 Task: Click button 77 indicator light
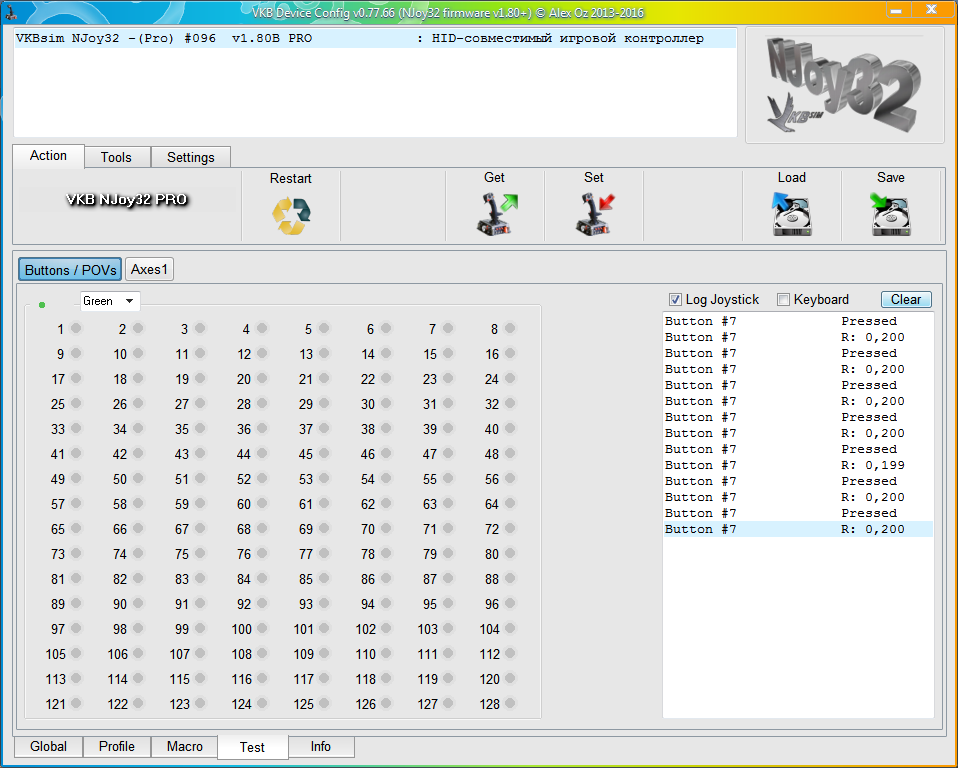[324, 554]
